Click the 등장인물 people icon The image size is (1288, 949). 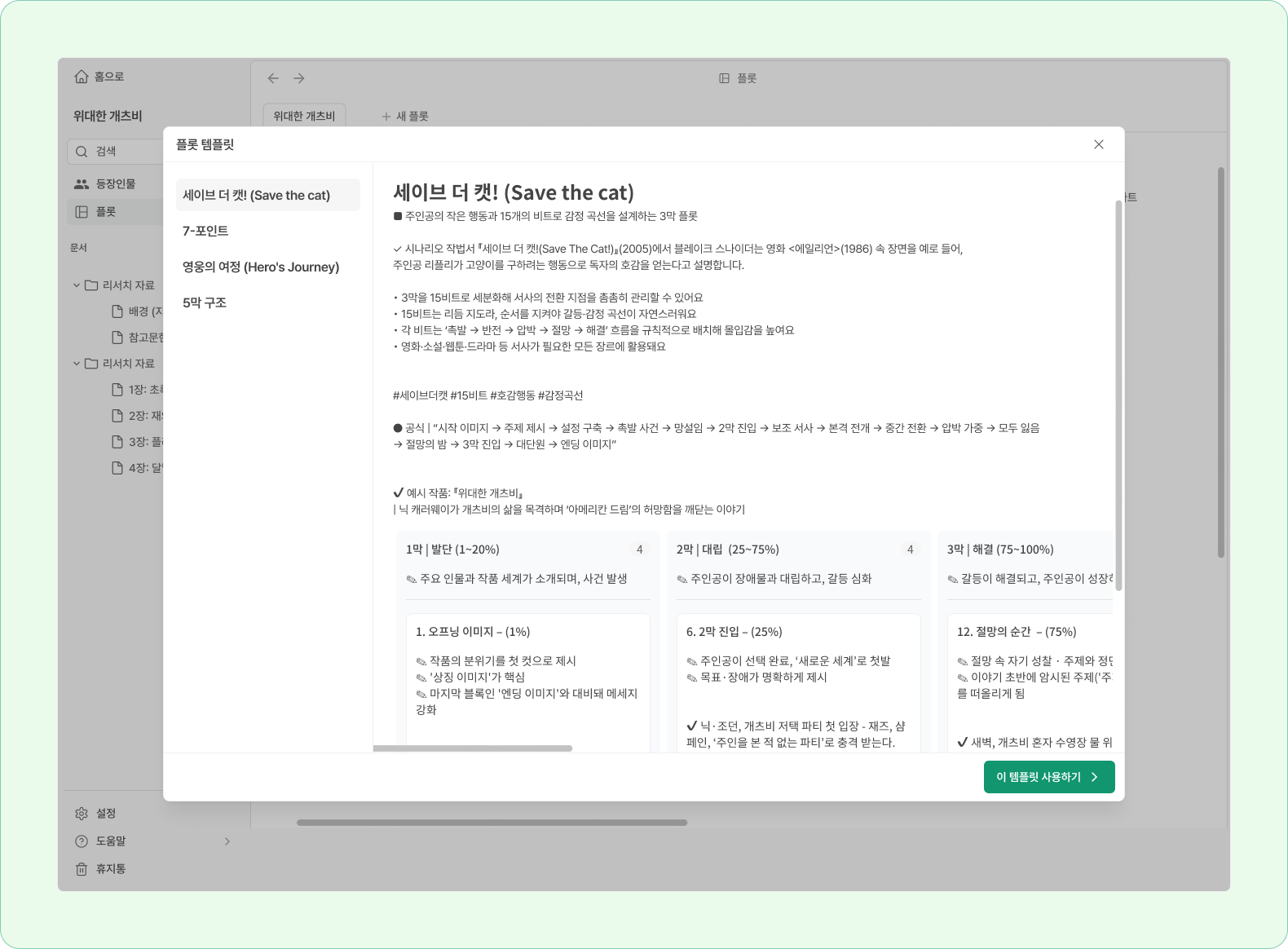click(x=82, y=184)
